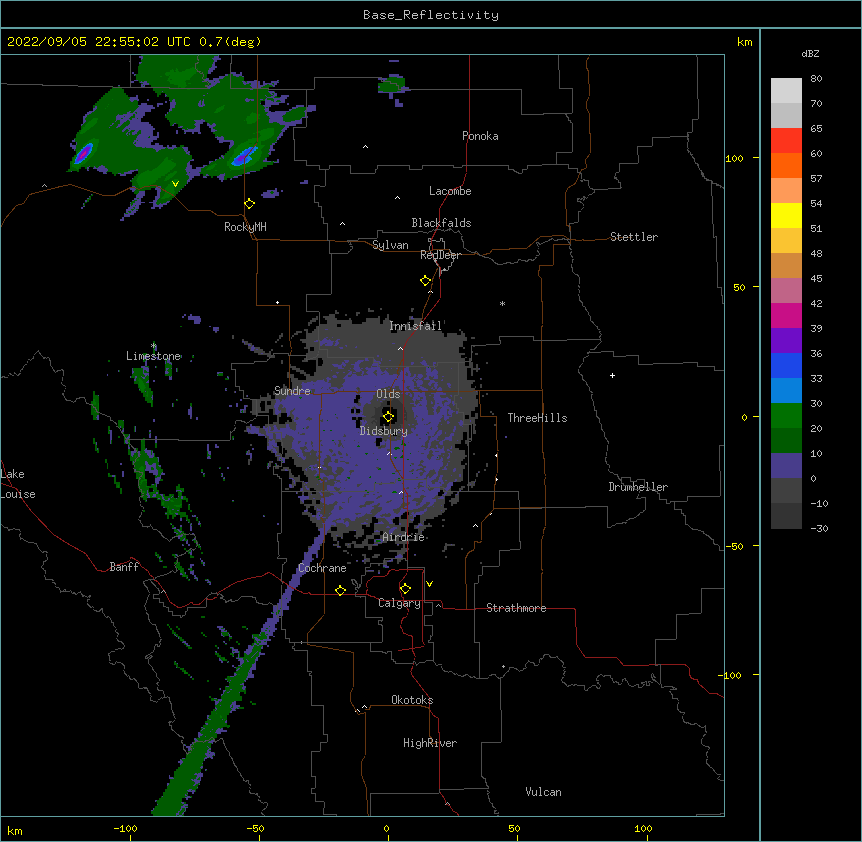Click the -30 value at legend bottom
Screen dimensions: 862x842
click(x=819, y=529)
